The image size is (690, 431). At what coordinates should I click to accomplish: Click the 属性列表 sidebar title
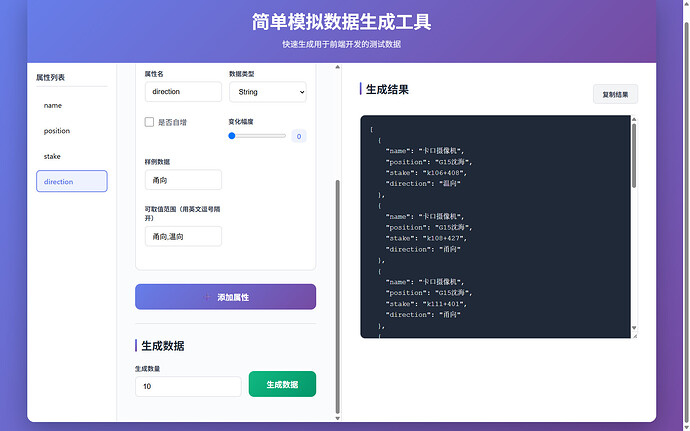point(50,77)
